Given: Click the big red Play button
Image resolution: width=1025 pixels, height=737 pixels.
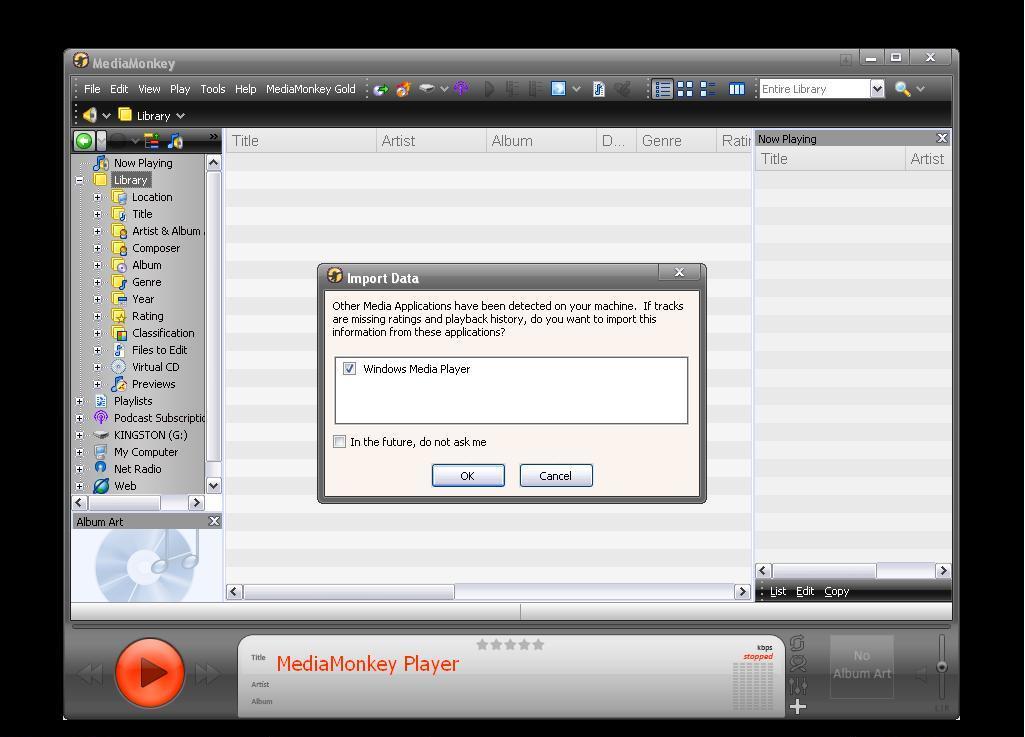Looking at the screenshot, I should [148, 670].
